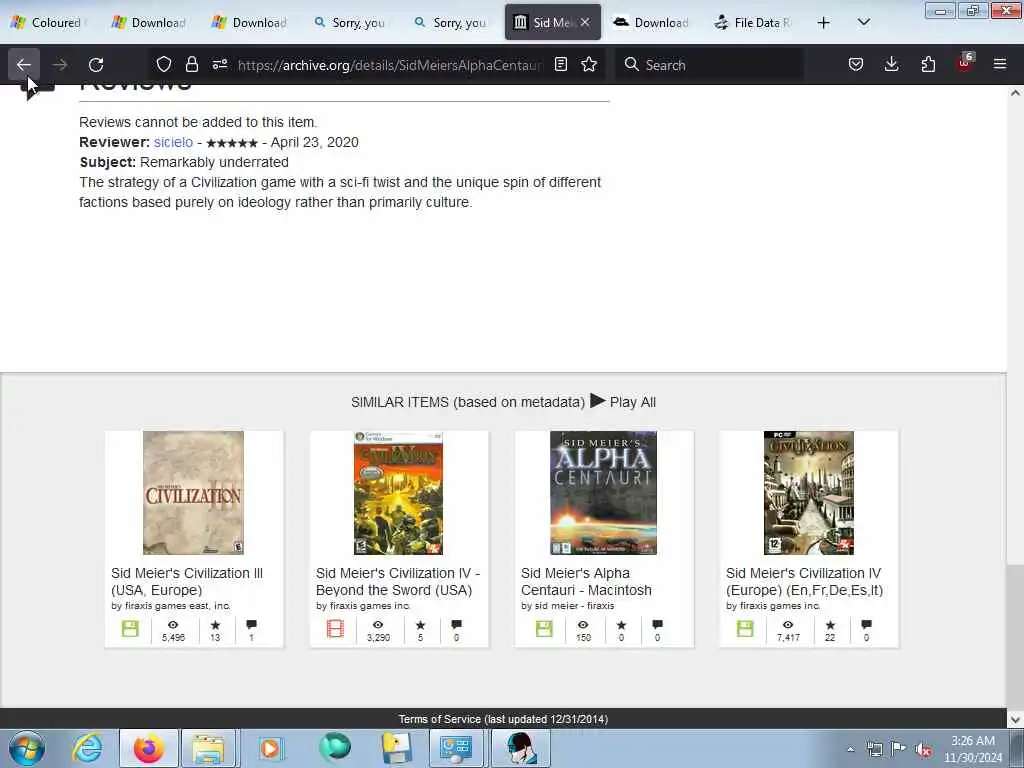Open Windows Explorer folder on taskbar
1024x768 pixels.
tap(209, 748)
